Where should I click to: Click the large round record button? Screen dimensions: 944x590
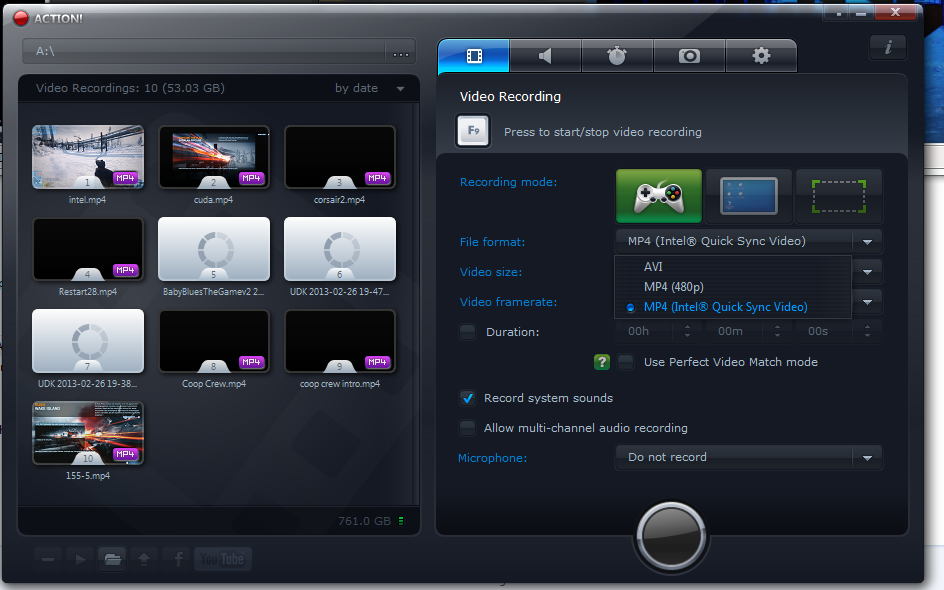[x=671, y=536]
